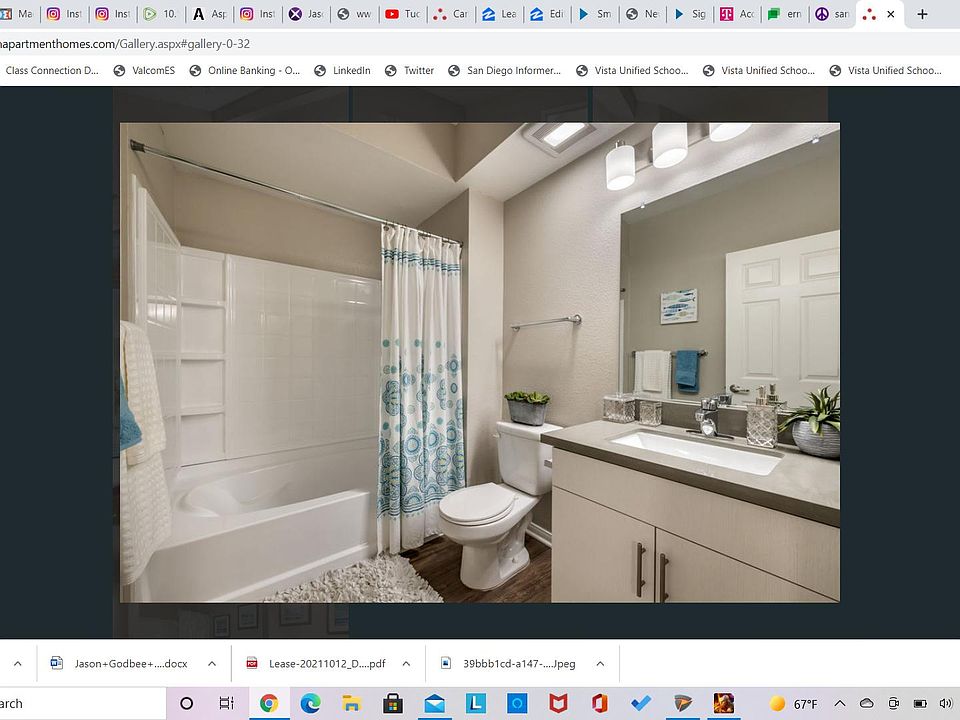Switch to the 'Asp' tab
Image resolution: width=960 pixels, height=720 pixels.
(211, 13)
